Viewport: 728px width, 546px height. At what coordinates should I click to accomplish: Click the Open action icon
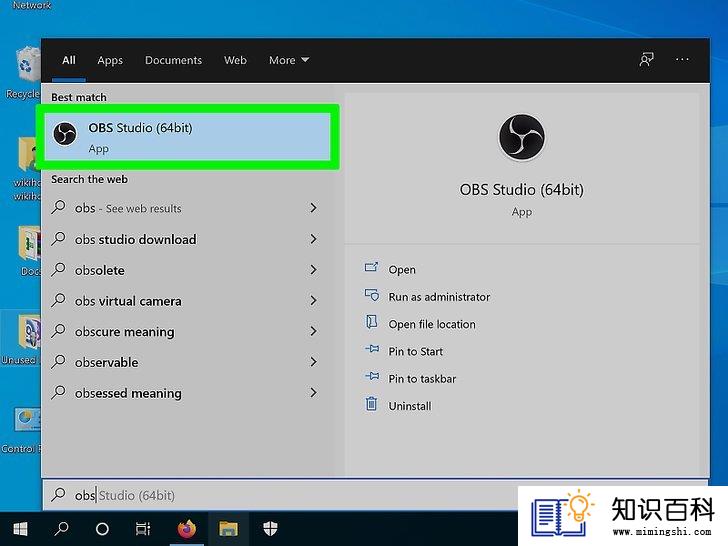tap(371, 267)
